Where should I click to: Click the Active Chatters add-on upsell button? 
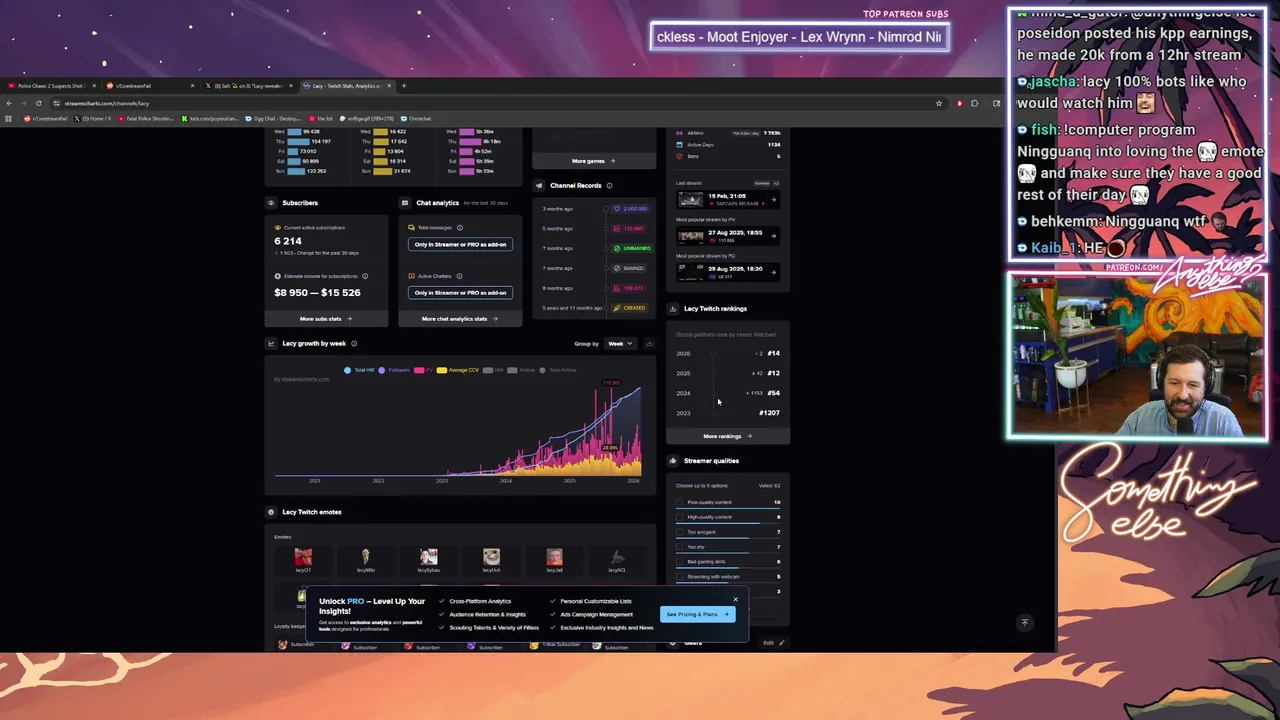[x=460, y=292]
